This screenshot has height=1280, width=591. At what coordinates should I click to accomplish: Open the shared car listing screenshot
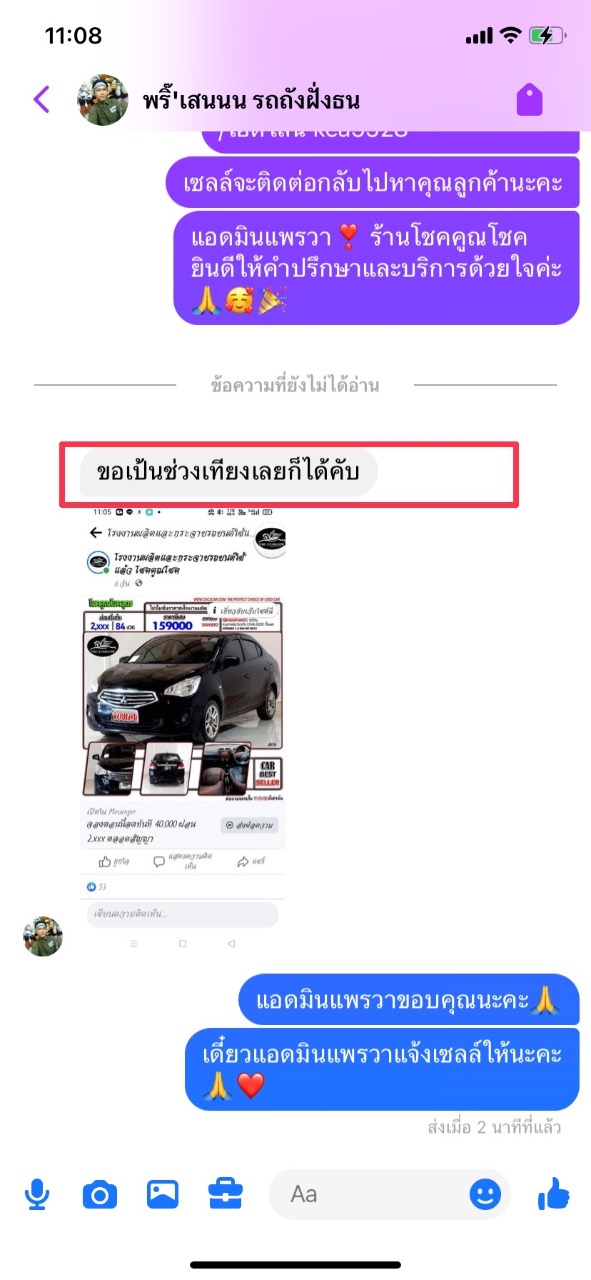pyautogui.click(x=183, y=732)
